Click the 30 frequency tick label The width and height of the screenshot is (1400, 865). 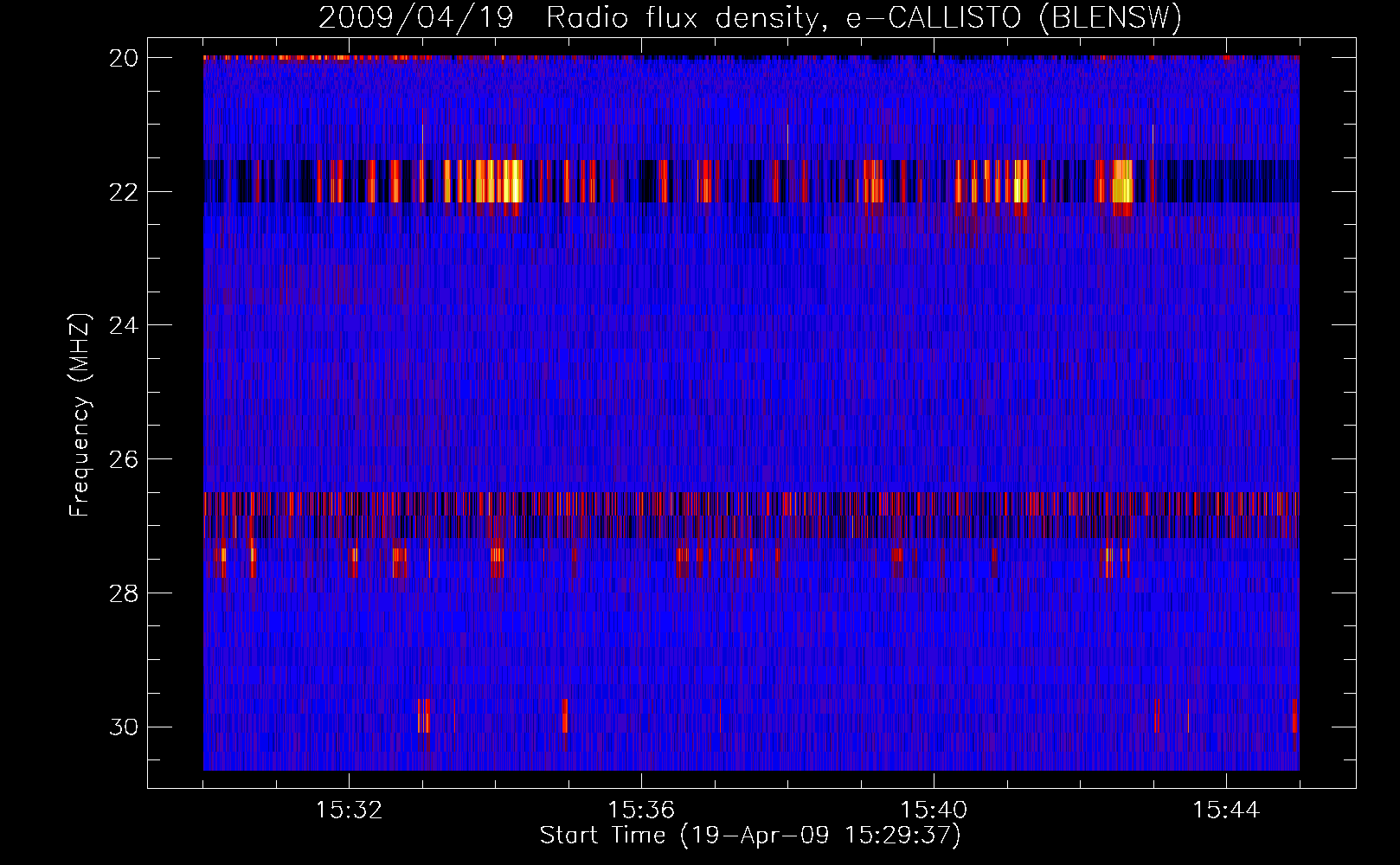click(124, 727)
